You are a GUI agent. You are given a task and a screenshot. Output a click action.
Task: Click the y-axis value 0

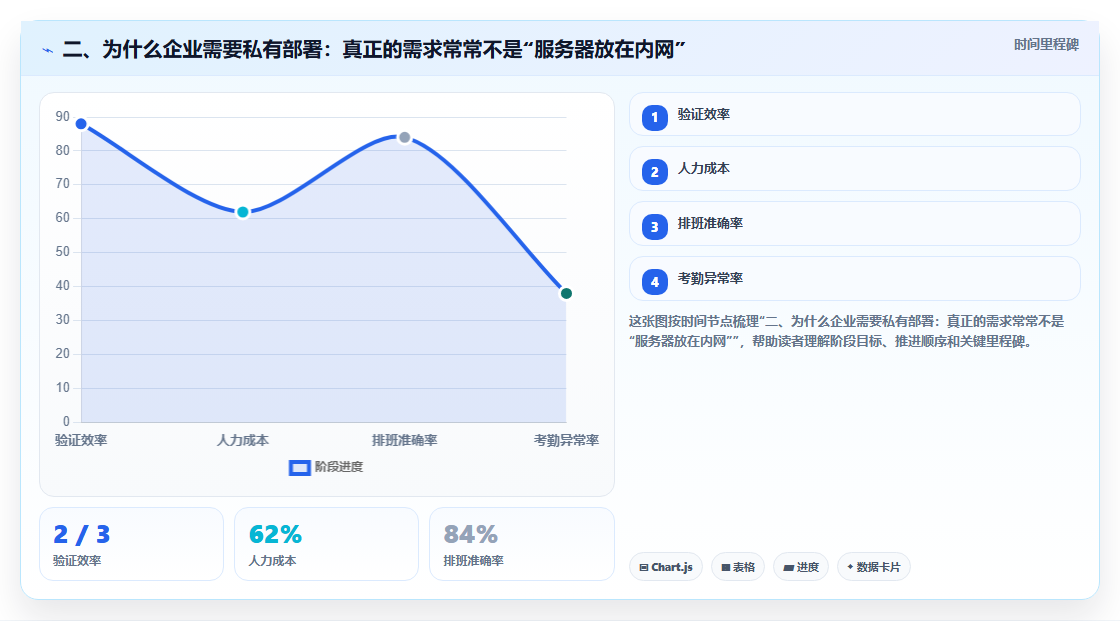point(66,422)
